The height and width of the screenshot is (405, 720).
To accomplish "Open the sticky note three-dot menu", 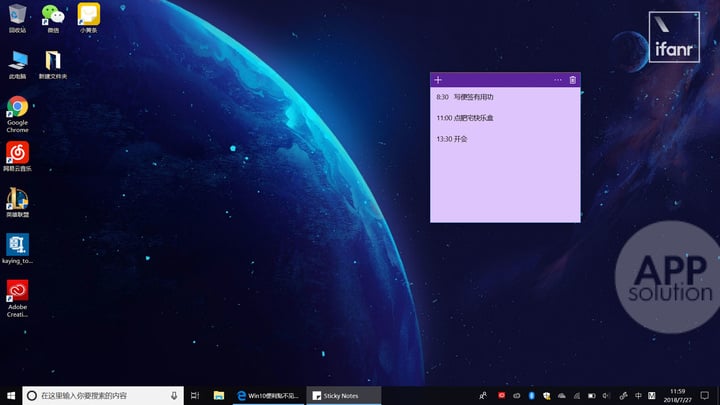I will [558, 80].
